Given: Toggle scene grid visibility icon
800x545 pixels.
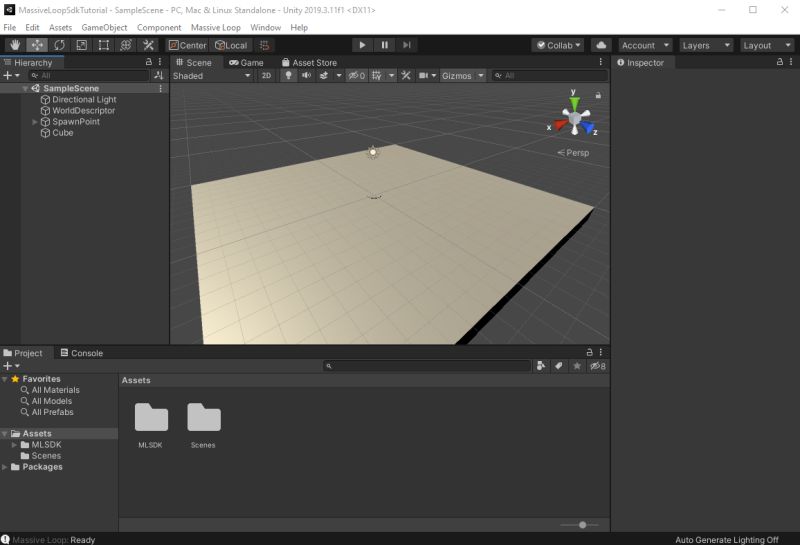Looking at the screenshot, I should 377,76.
